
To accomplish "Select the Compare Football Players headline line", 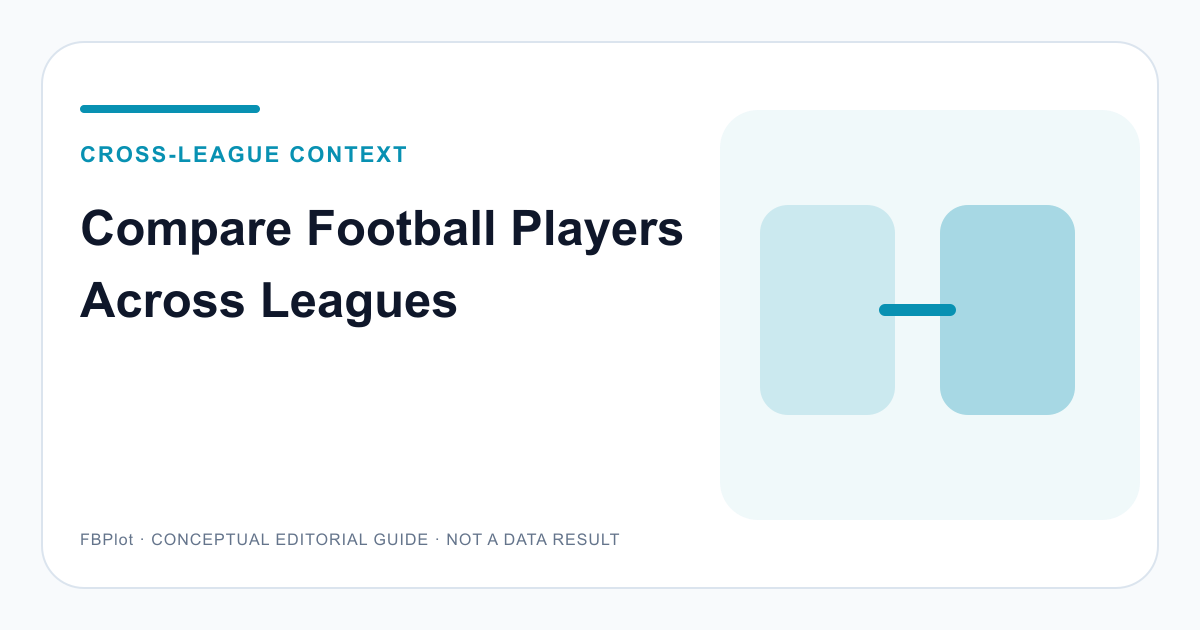I will click(382, 231).
